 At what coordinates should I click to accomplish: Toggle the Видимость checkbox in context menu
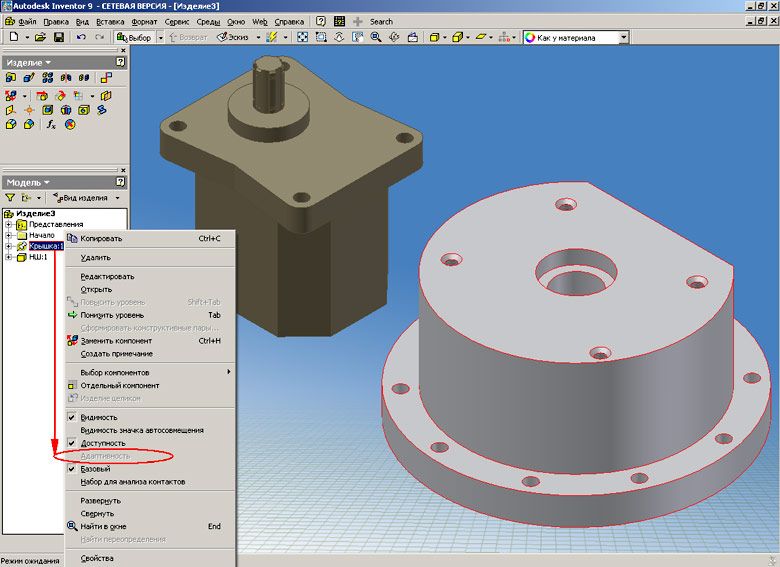[x=98, y=417]
